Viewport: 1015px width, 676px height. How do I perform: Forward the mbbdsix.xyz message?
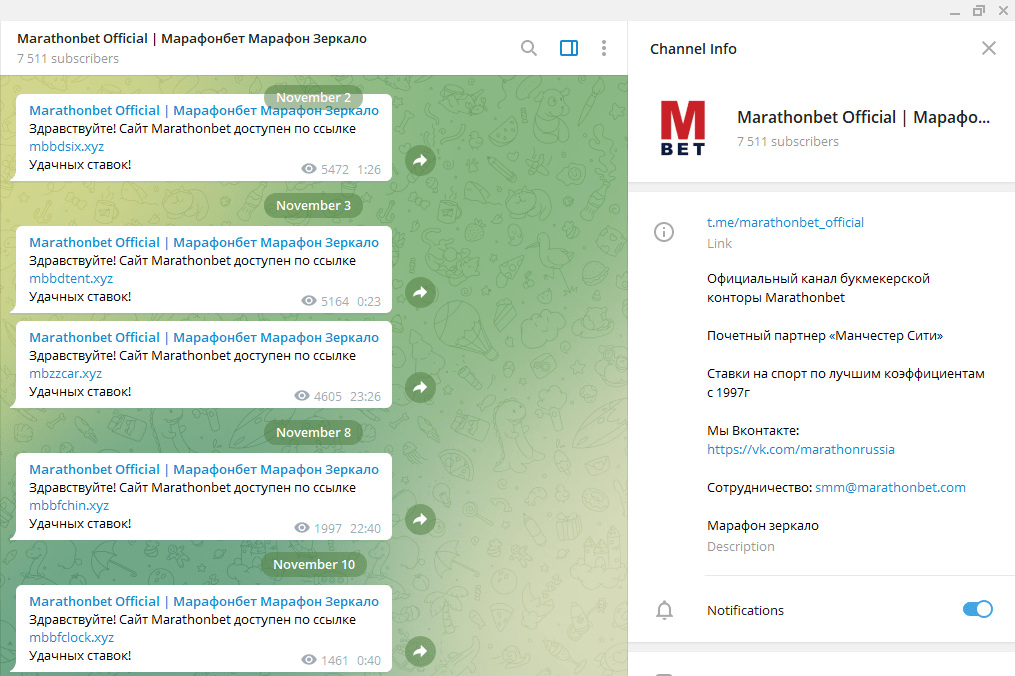coord(421,160)
